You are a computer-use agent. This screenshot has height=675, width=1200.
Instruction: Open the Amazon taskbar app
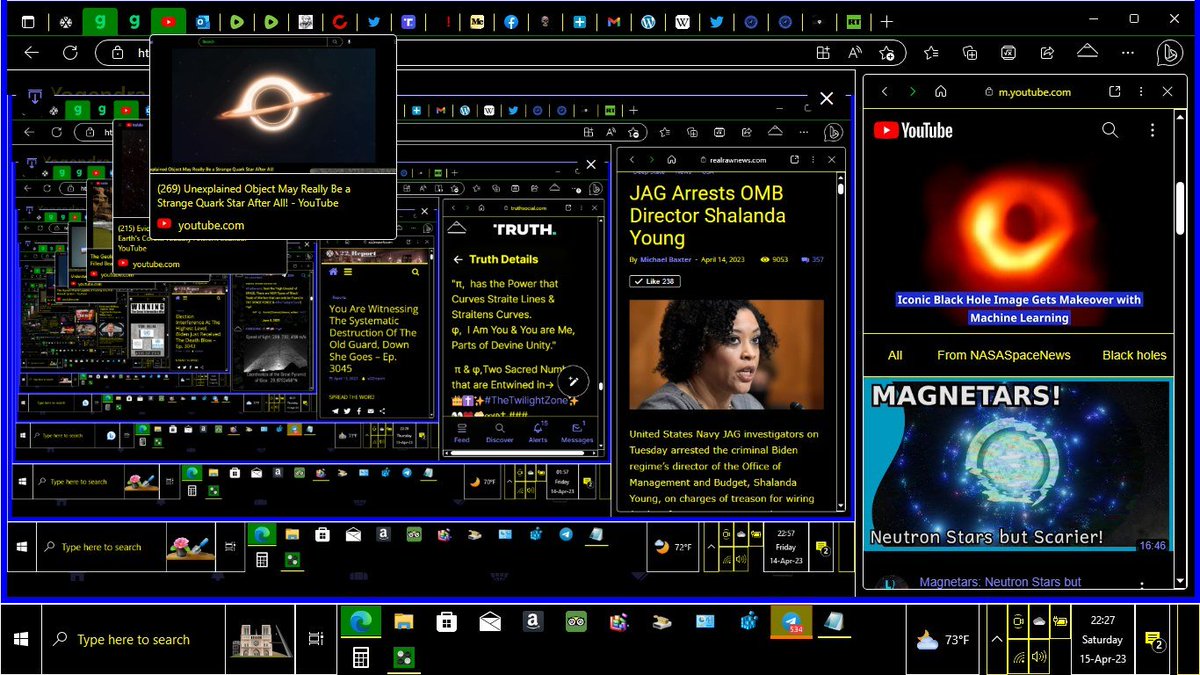pyautogui.click(x=532, y=622)
